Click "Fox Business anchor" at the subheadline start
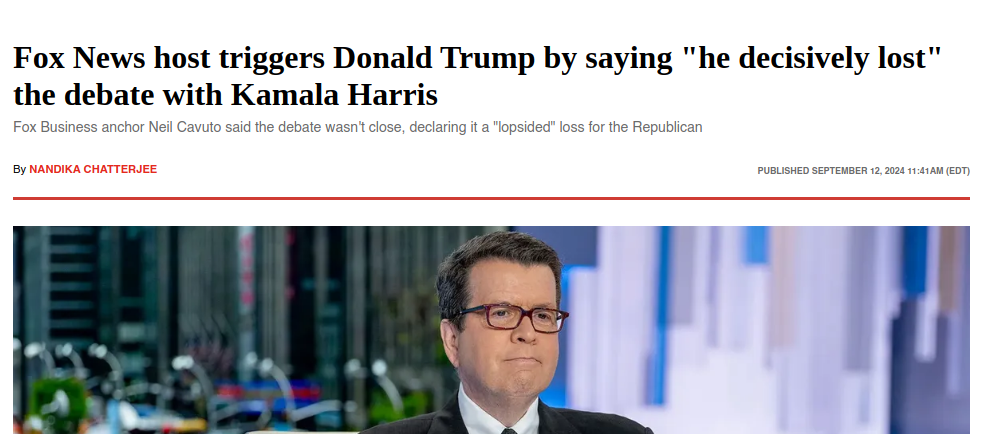 (79, 127)
